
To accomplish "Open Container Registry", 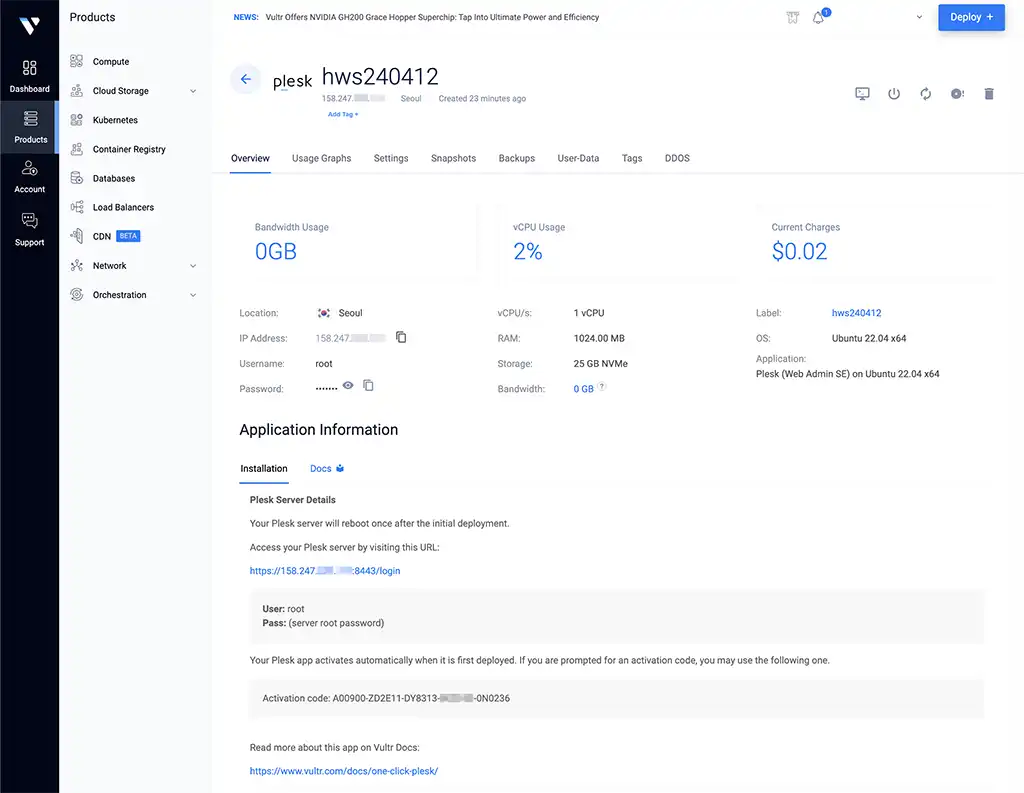I will click(129, 149).
